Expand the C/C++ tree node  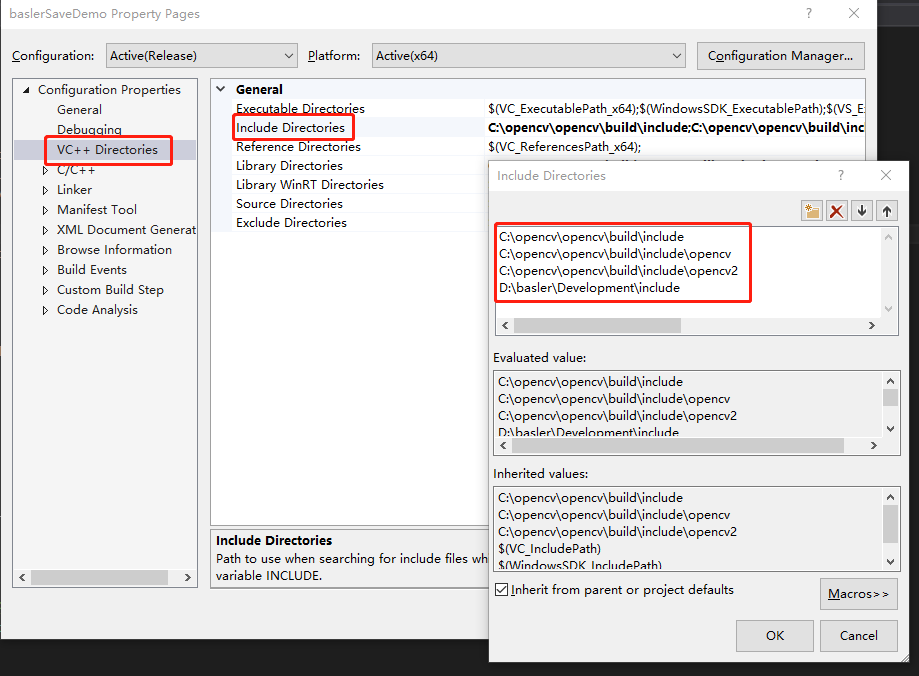click(x=44, y=169)
